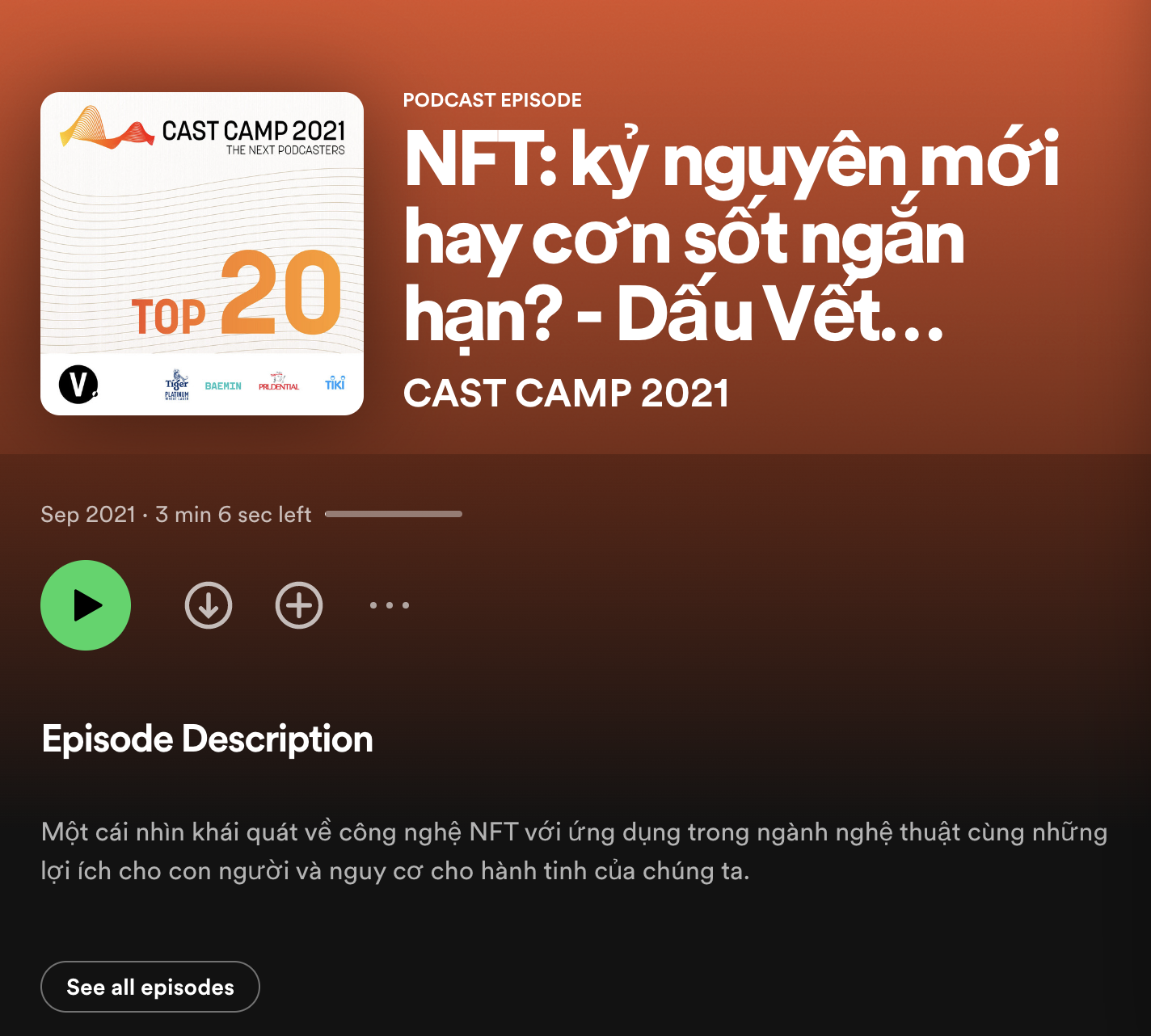Click the PODCAST EPISODE label

point(492,100)
